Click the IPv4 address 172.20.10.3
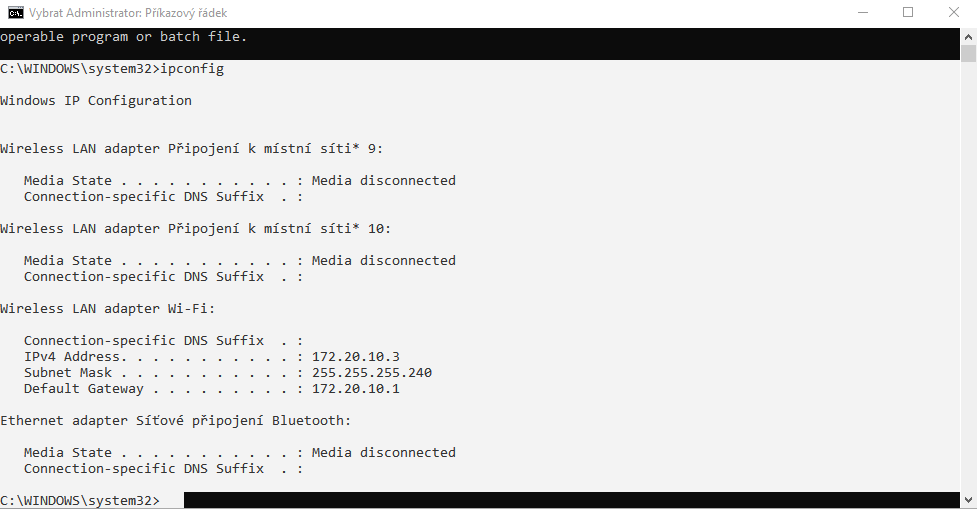 pos(355,357)
